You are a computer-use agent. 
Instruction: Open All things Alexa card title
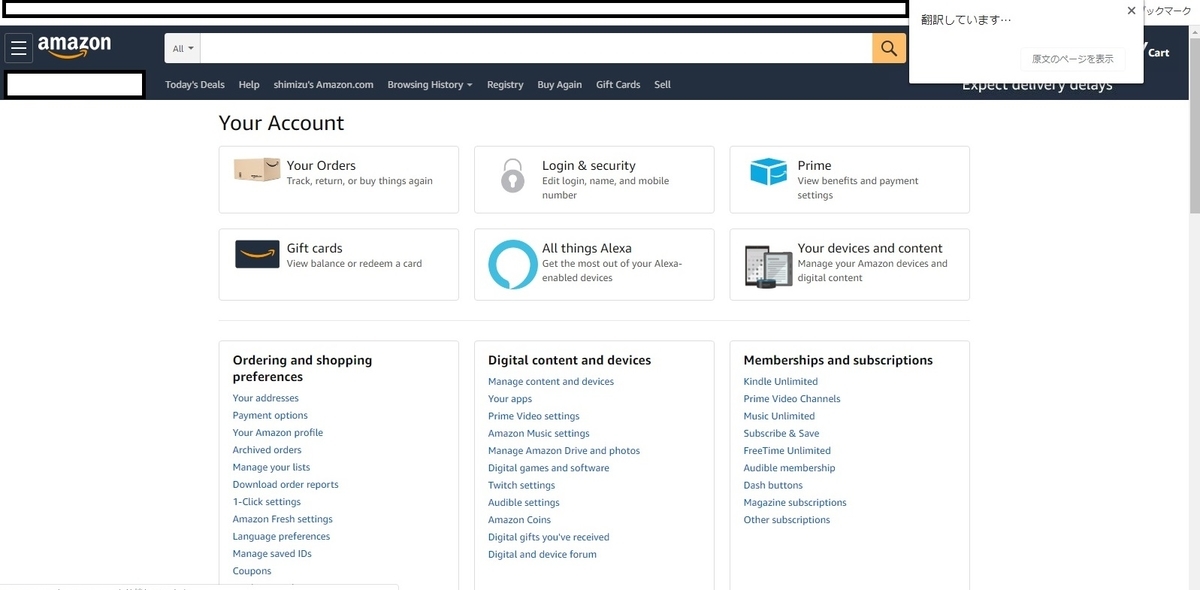point(586,248)
